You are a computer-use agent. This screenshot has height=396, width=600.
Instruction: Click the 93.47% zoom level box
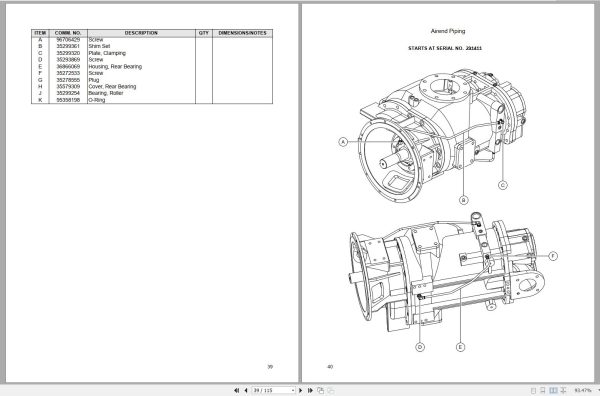(x=583, y=391)
